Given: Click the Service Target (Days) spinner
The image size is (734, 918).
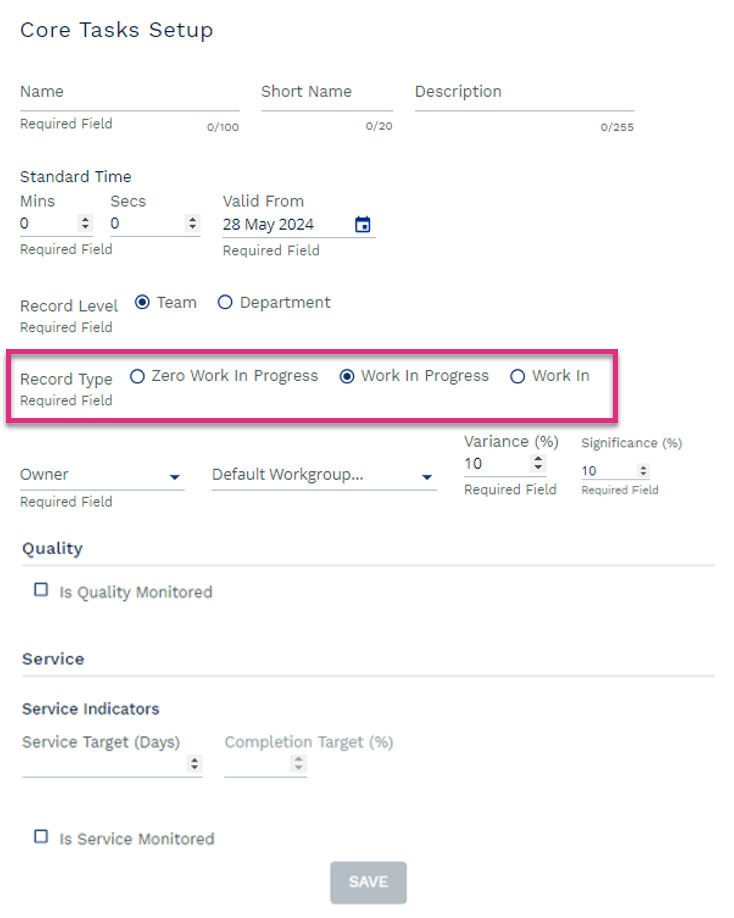Looking at the screenshot, I should (194, 764).
